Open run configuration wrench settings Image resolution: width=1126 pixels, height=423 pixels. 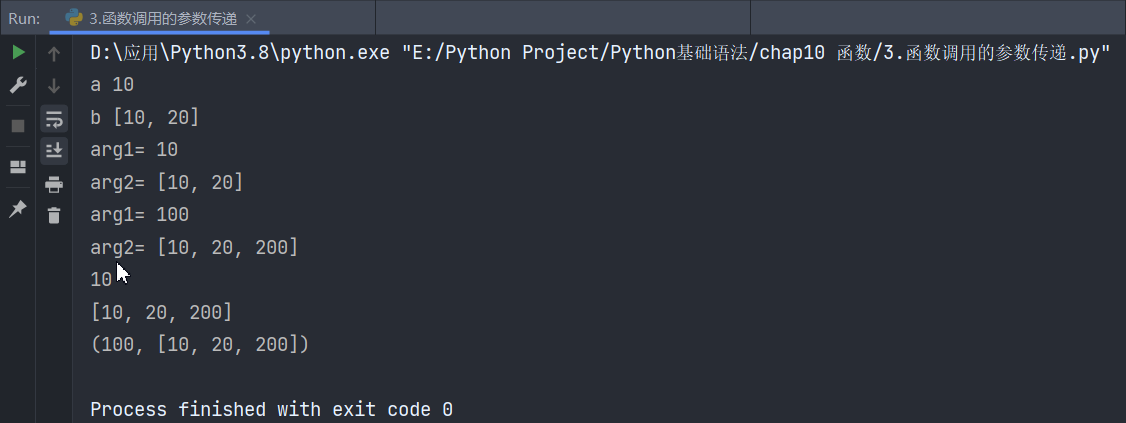point(18,86)
